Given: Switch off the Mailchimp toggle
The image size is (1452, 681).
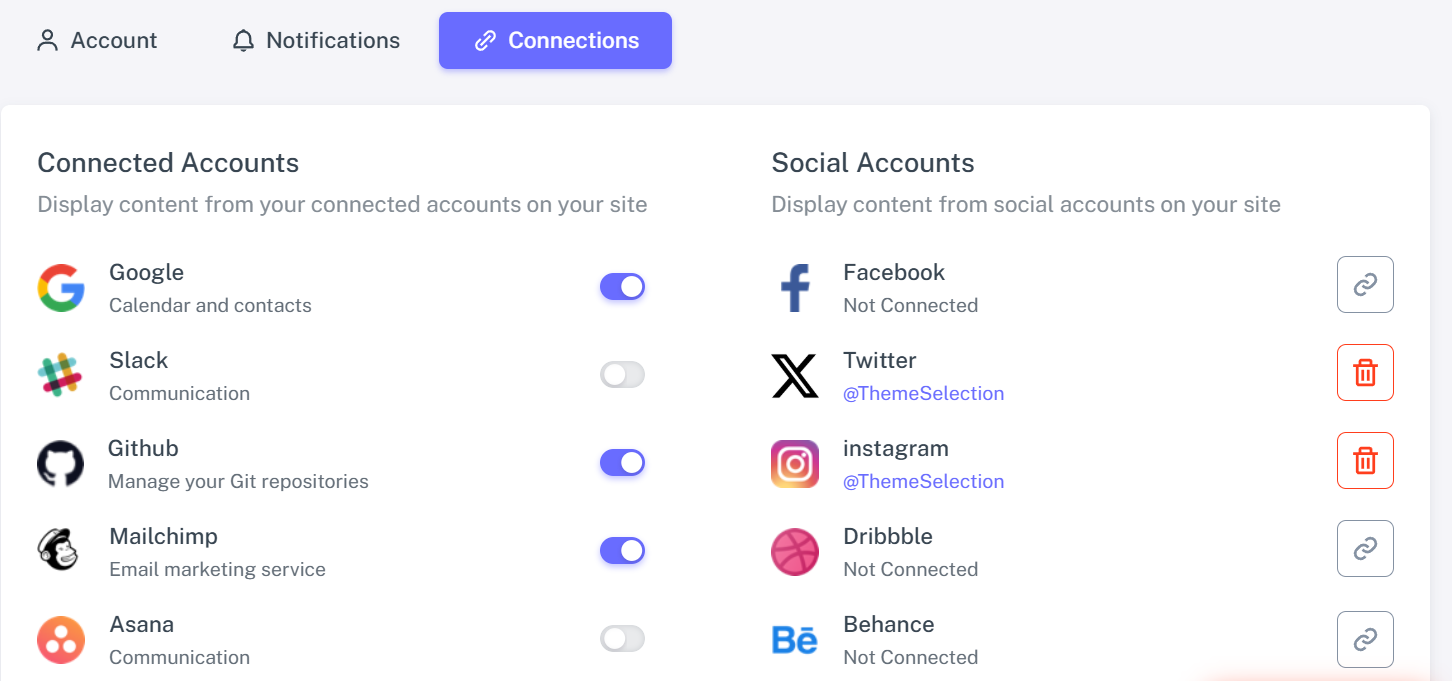Looking at the screenshot, I should pyautogui.click(x=622, y=551).
